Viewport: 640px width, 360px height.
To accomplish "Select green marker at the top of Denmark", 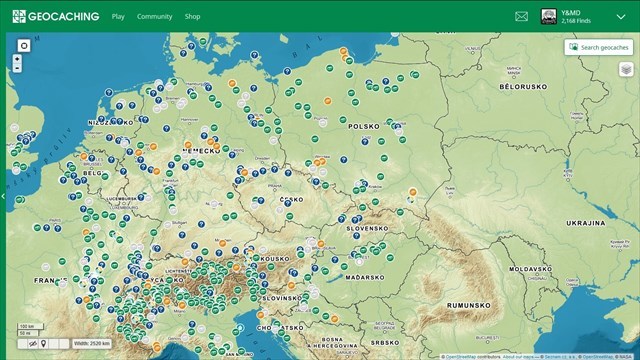I will pyautogui.click(x=203, y=42).
